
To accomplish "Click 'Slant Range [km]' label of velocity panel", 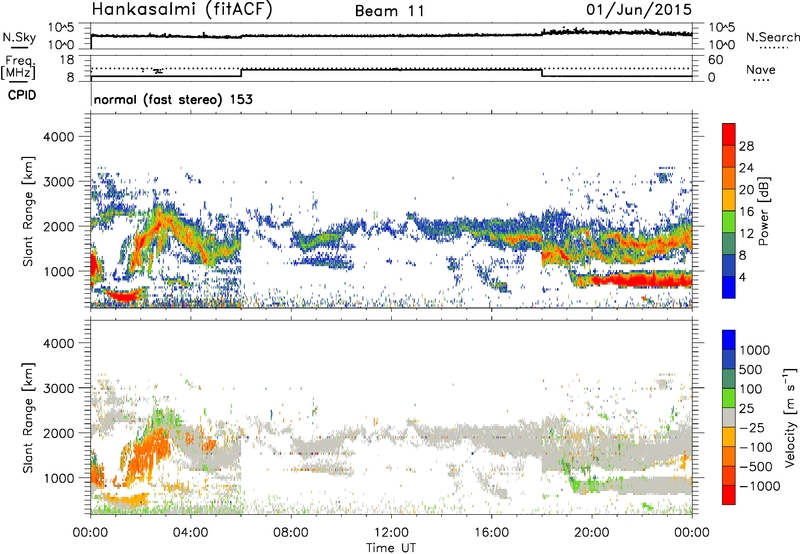I will click(28, 417).
